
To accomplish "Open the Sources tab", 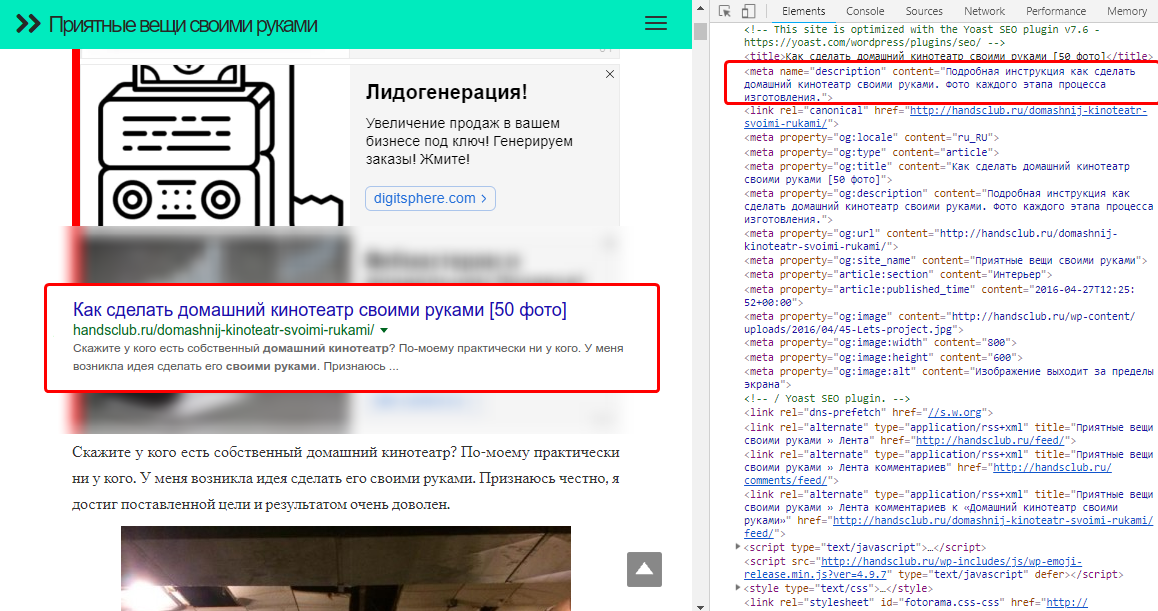I will (x=924, y=11).
